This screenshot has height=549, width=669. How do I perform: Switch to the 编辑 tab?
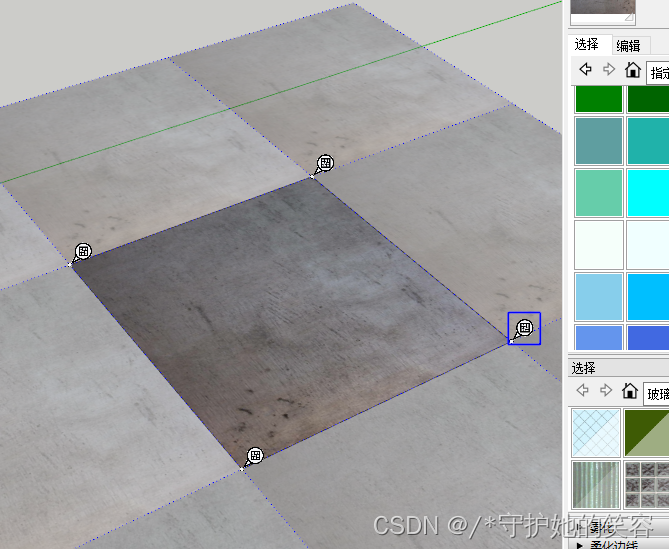(x=629, y=46)
